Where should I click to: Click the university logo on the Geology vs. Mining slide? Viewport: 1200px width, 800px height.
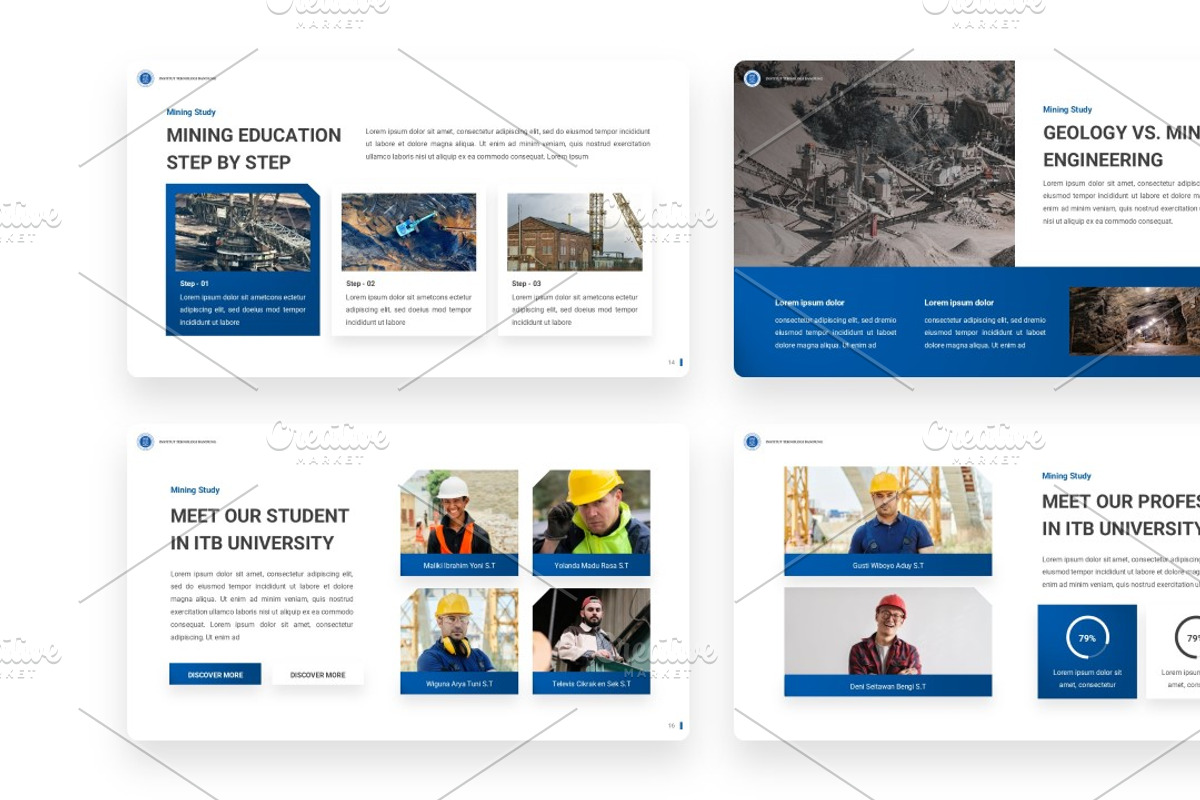coord(752,78)
